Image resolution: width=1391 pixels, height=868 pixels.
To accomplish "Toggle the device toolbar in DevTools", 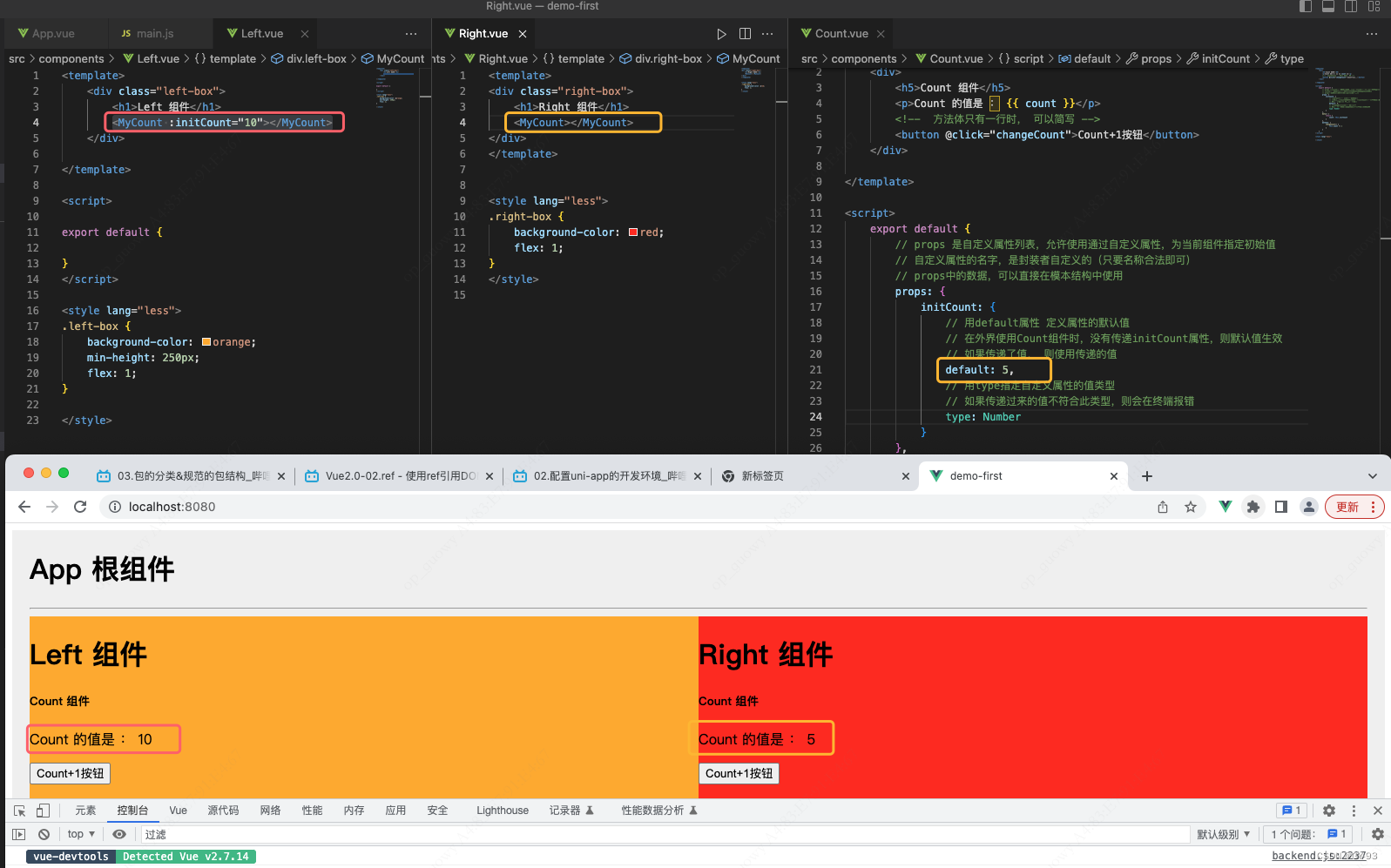I will [43, 811].
